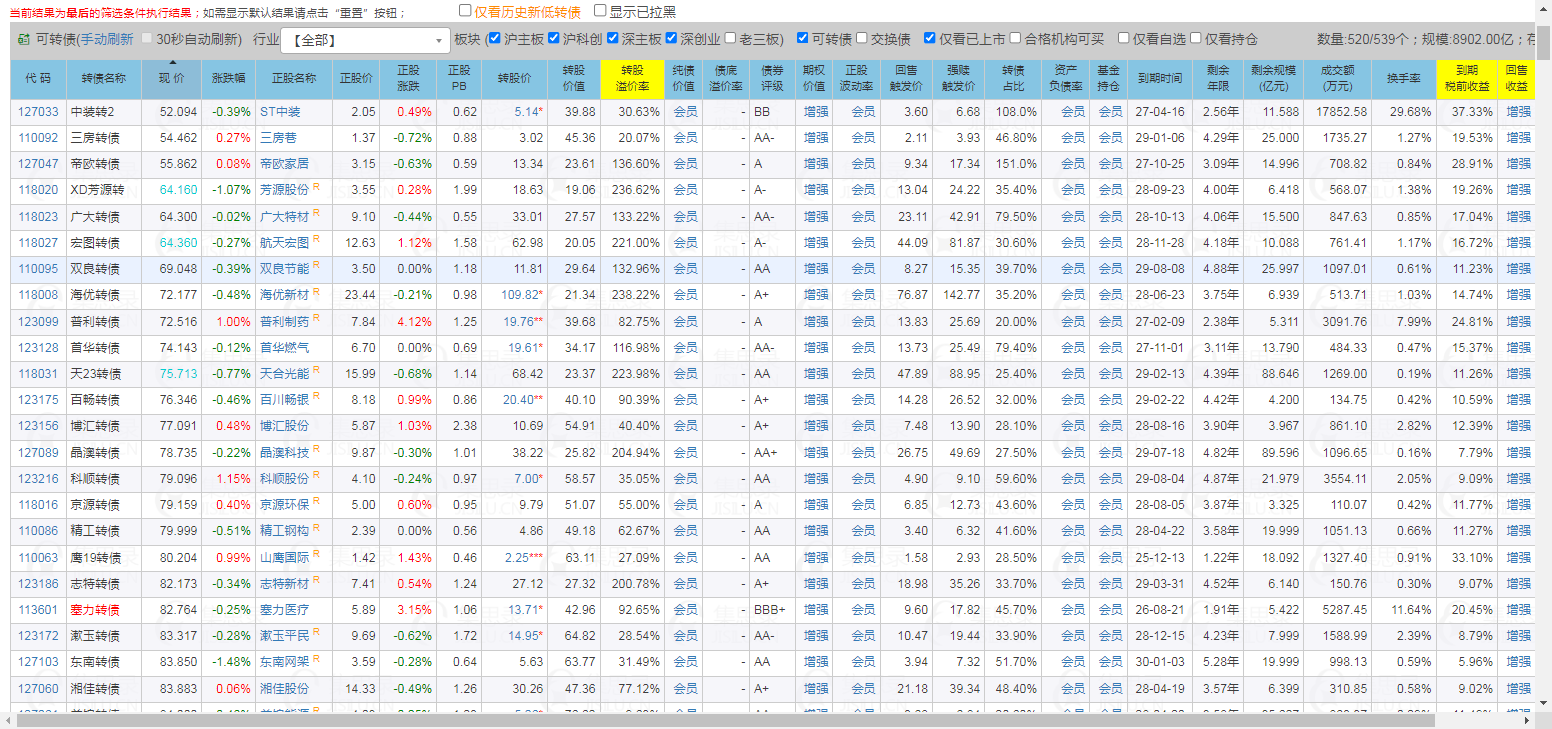Image resolution: width=1552 pixels, height=729 pixels.
Task: Sort by the 转股溢价率 column header
Action: click(632, 78)
